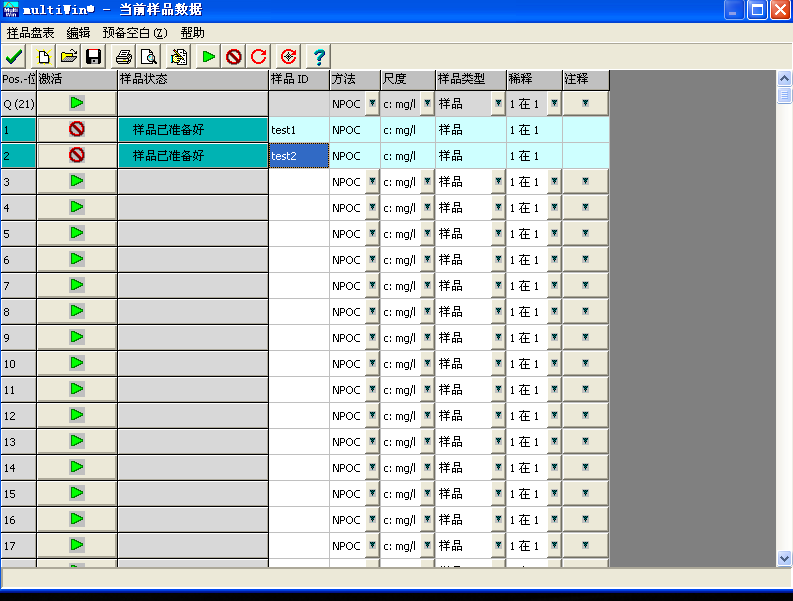
Task: Click the green checkmark confirm icon
Action: pyautogui.click(x=14, y=56)
